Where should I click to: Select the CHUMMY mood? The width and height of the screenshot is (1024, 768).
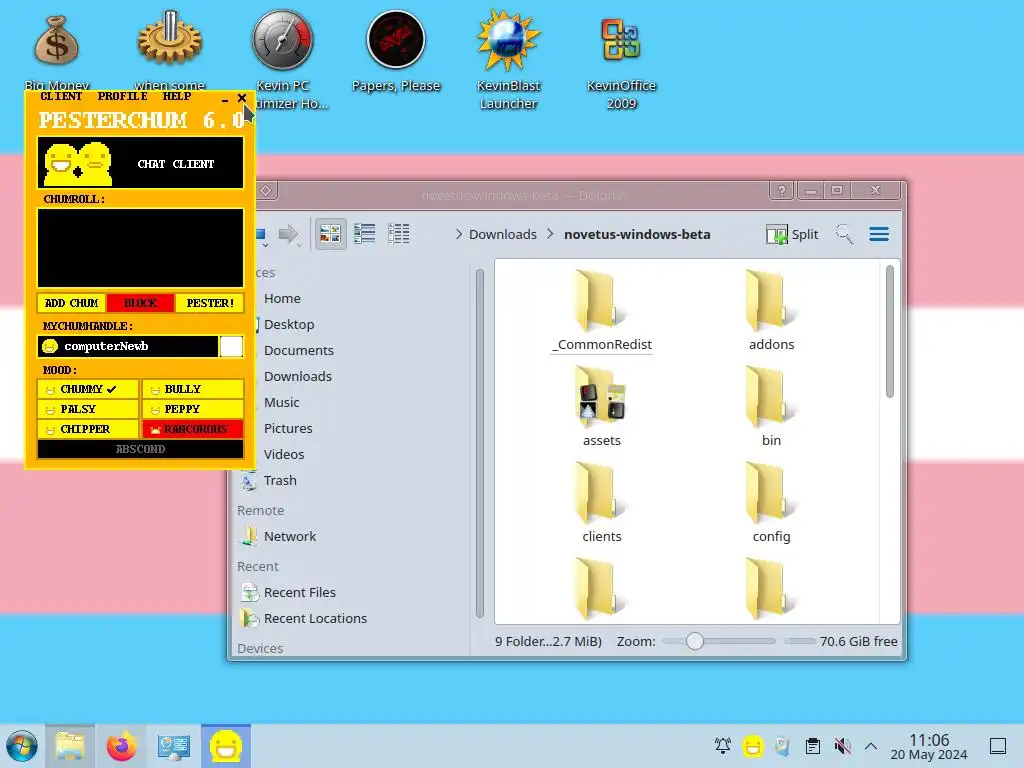click(88, 389)
